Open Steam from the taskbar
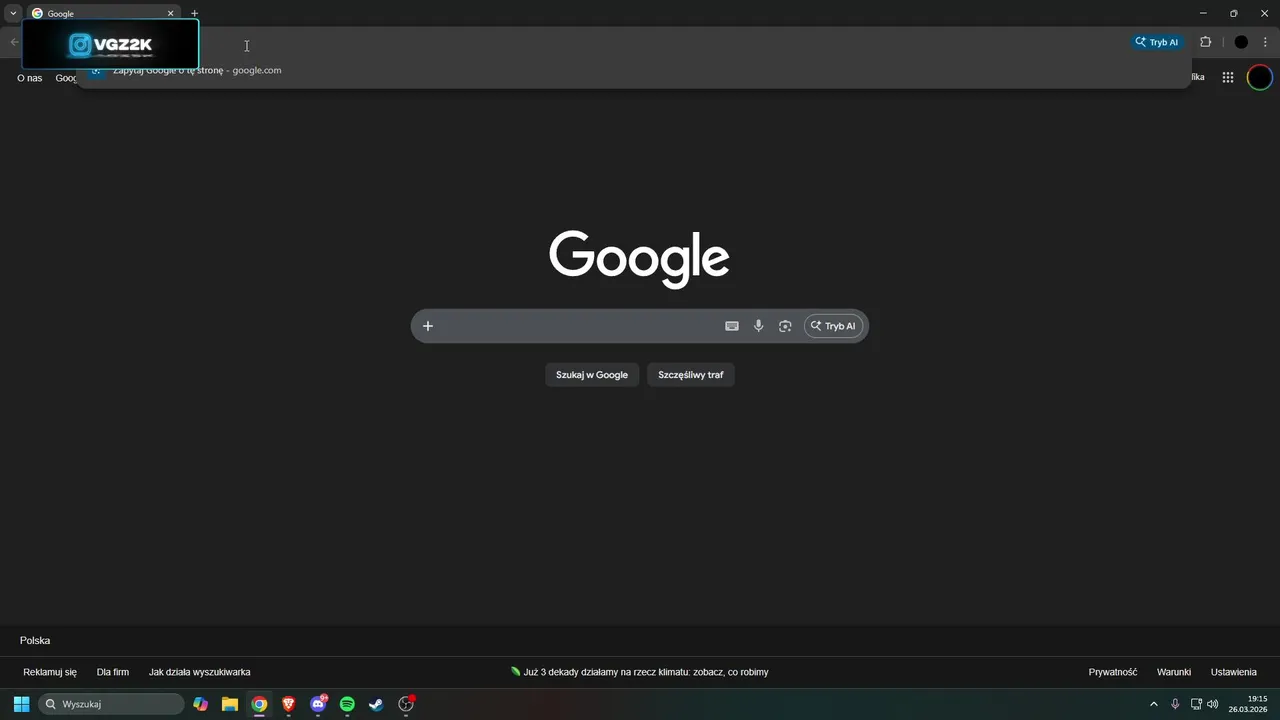The image size is (1280, 720). [376, 704]
